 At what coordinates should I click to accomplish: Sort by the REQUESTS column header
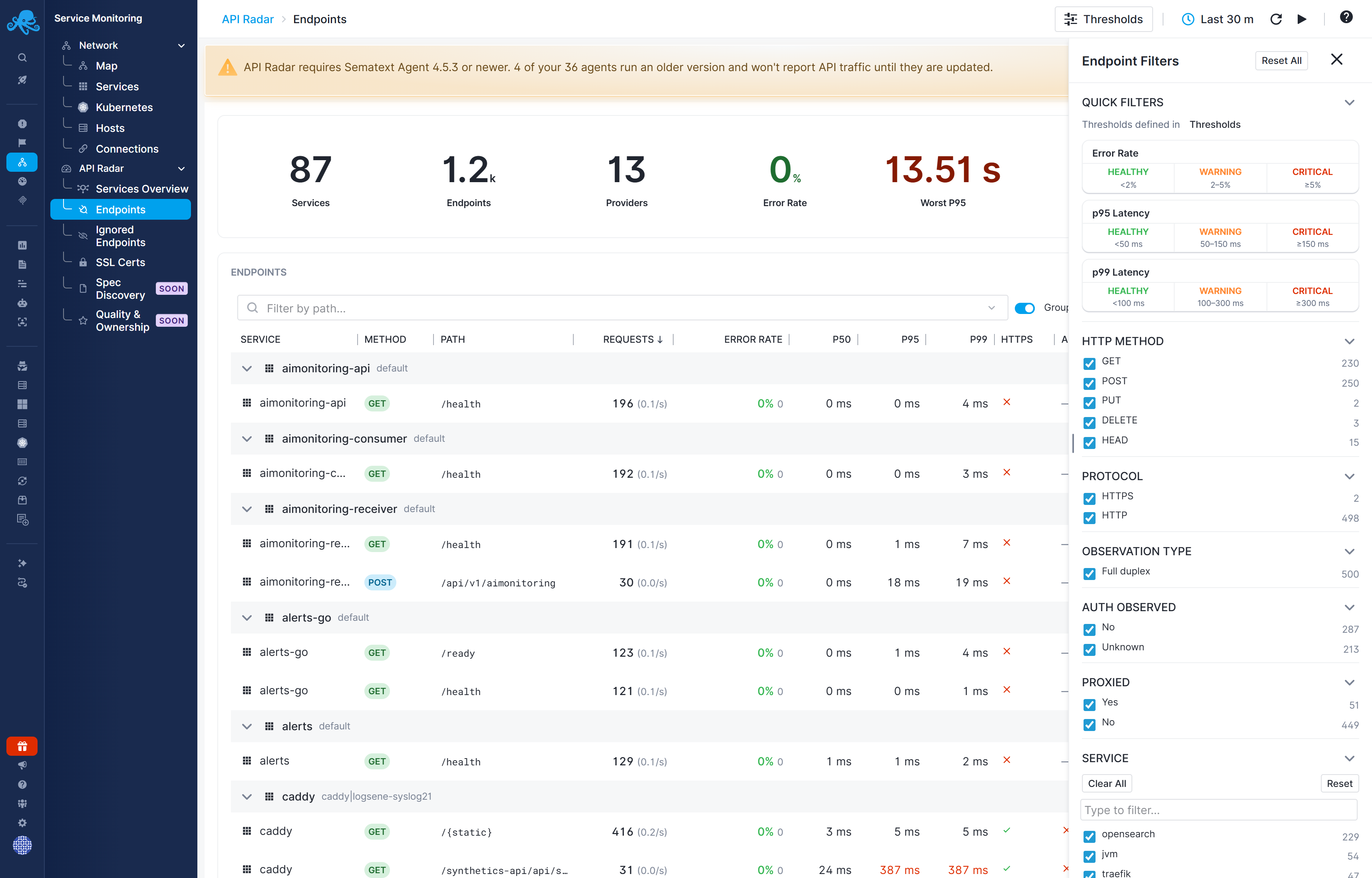coord(632,339)
